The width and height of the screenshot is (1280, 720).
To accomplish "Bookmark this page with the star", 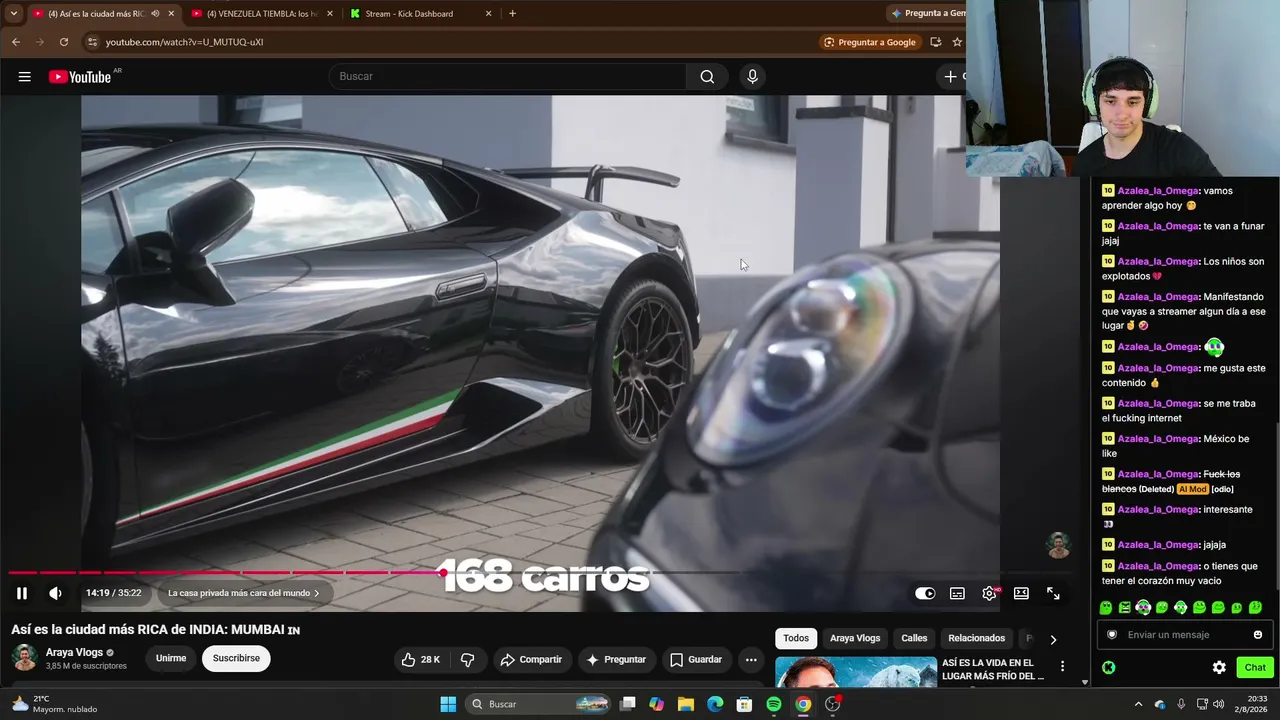I will (x=957, y=42).
